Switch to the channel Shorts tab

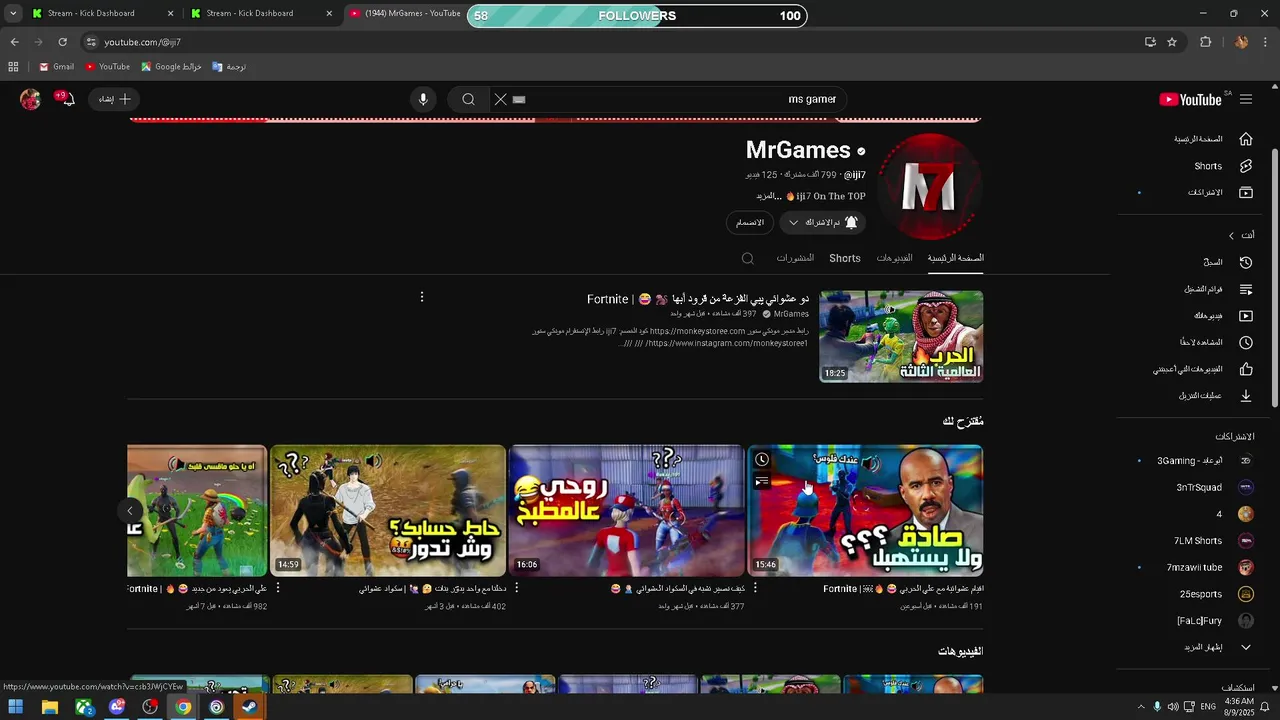tap(845, 258)
